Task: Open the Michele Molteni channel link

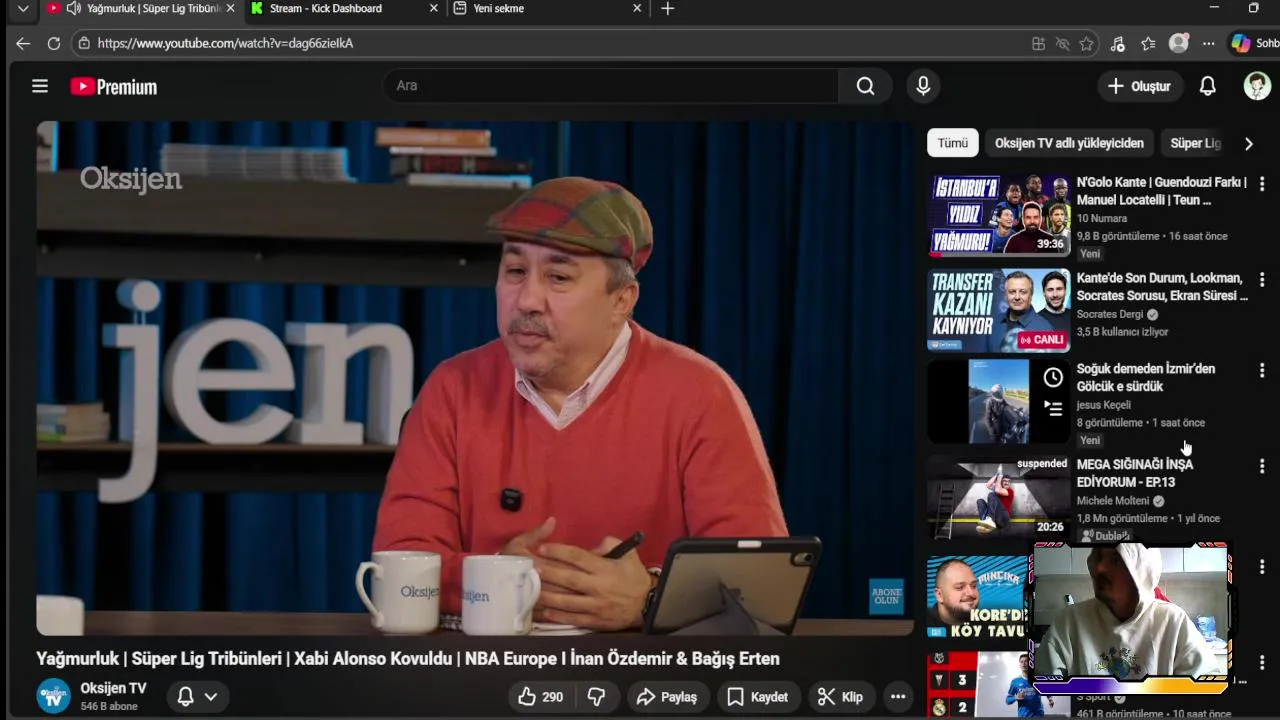Action: (1113, 501)
